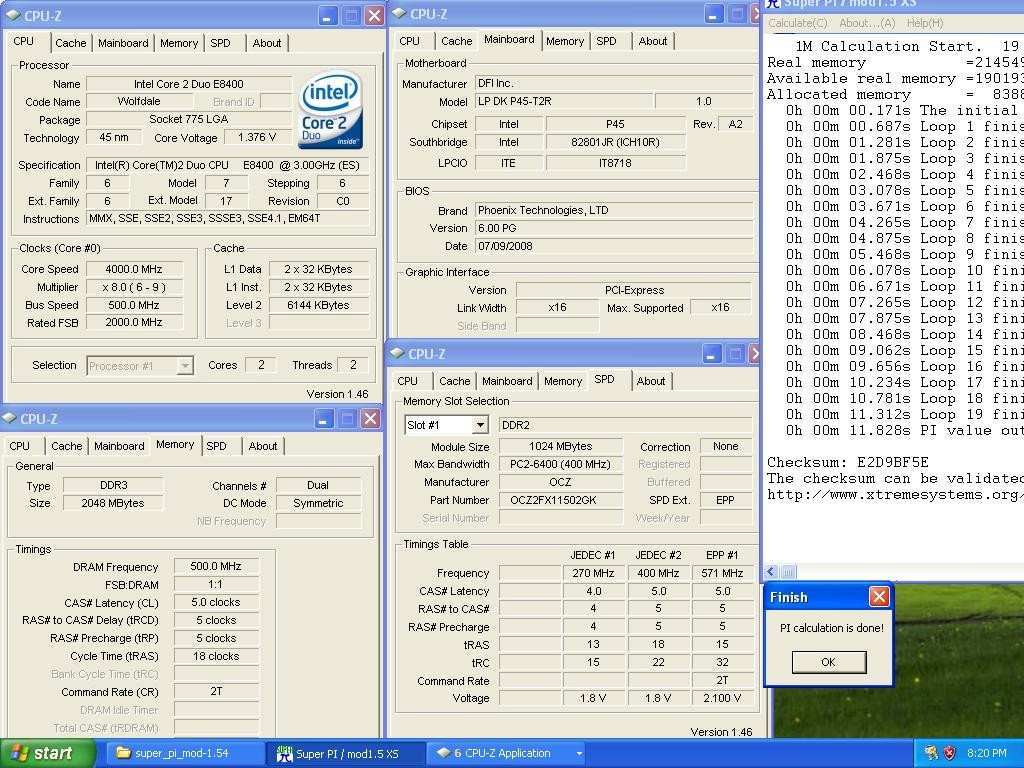This screenshot has width=1024, height=768.
Task: Click the CPU-Z title icon in the memory timings window
Action: point(9,419)
